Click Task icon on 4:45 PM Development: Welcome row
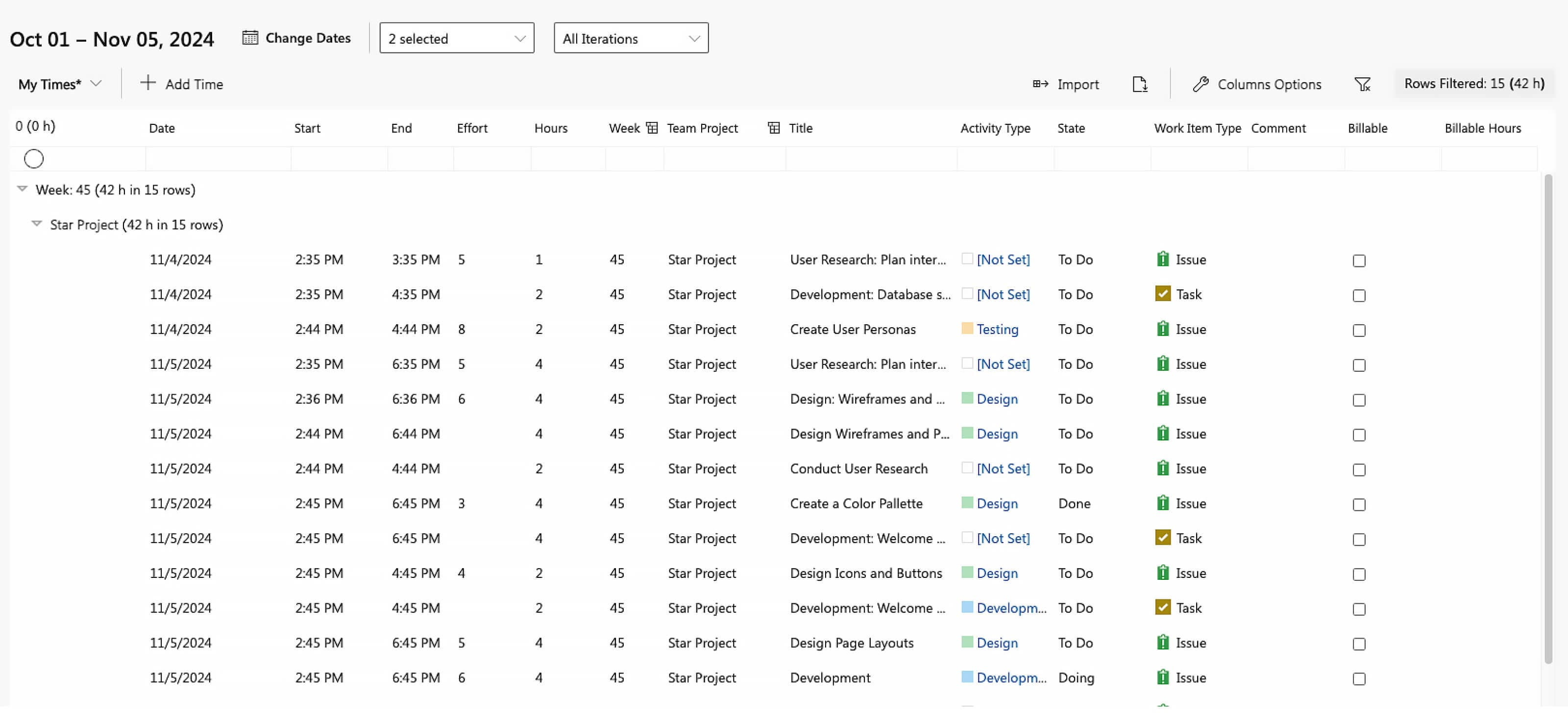1568x715 pixels. 1163,607
